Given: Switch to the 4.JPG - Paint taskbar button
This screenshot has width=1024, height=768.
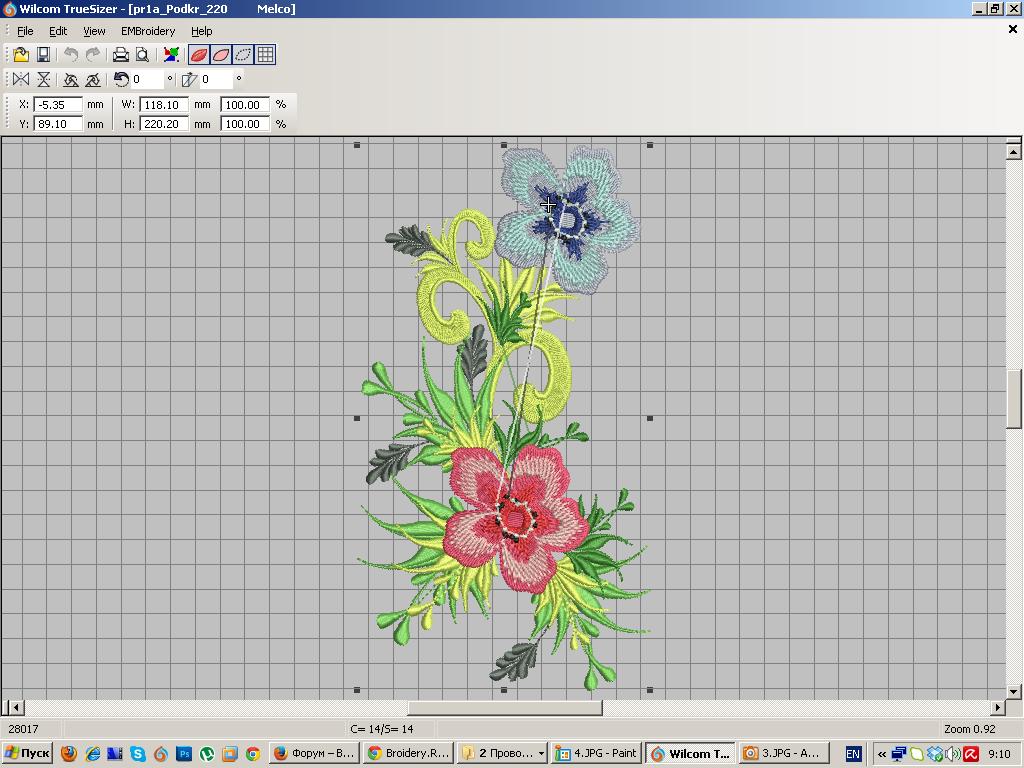Looking at the screenshot, I should point(597,753).
